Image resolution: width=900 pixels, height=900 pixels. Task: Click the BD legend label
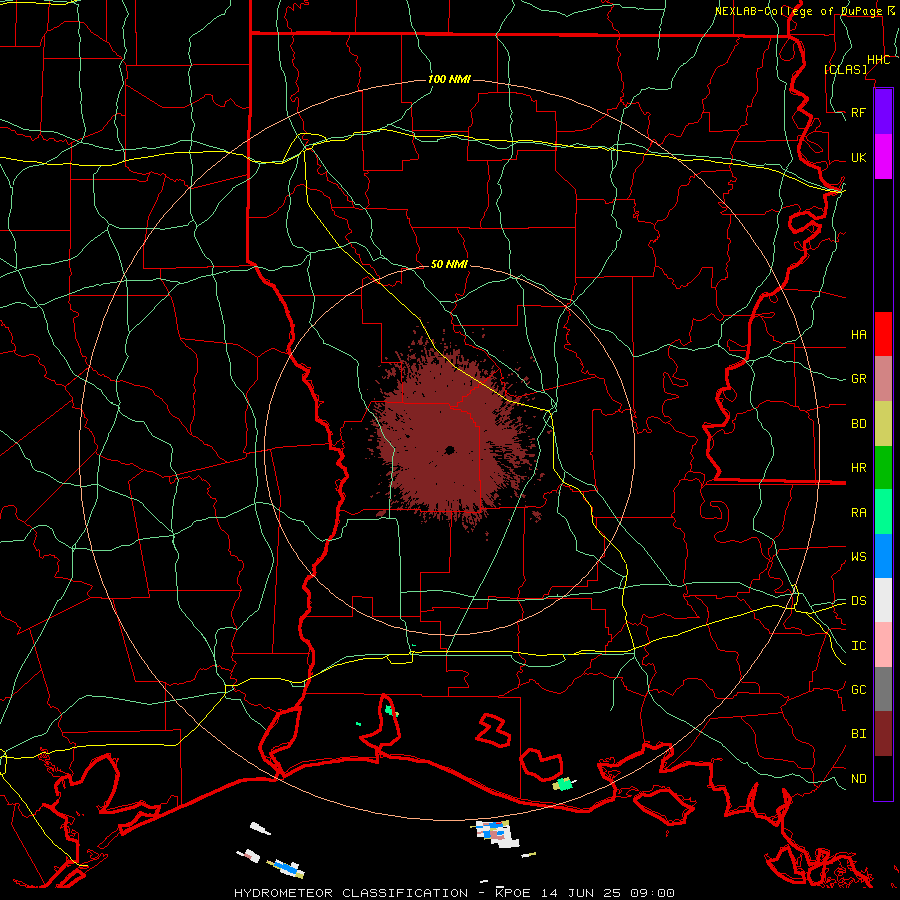click(858, 424)
